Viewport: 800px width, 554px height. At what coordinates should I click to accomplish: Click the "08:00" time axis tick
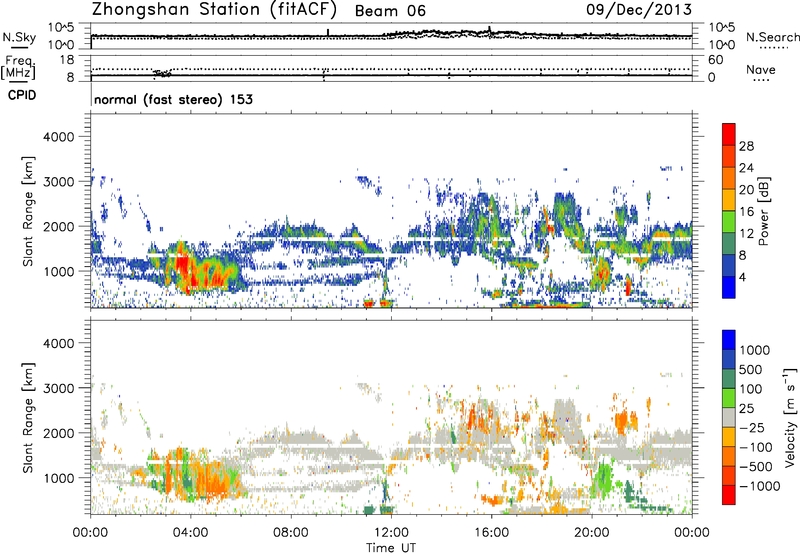click(x=291, y=533)
